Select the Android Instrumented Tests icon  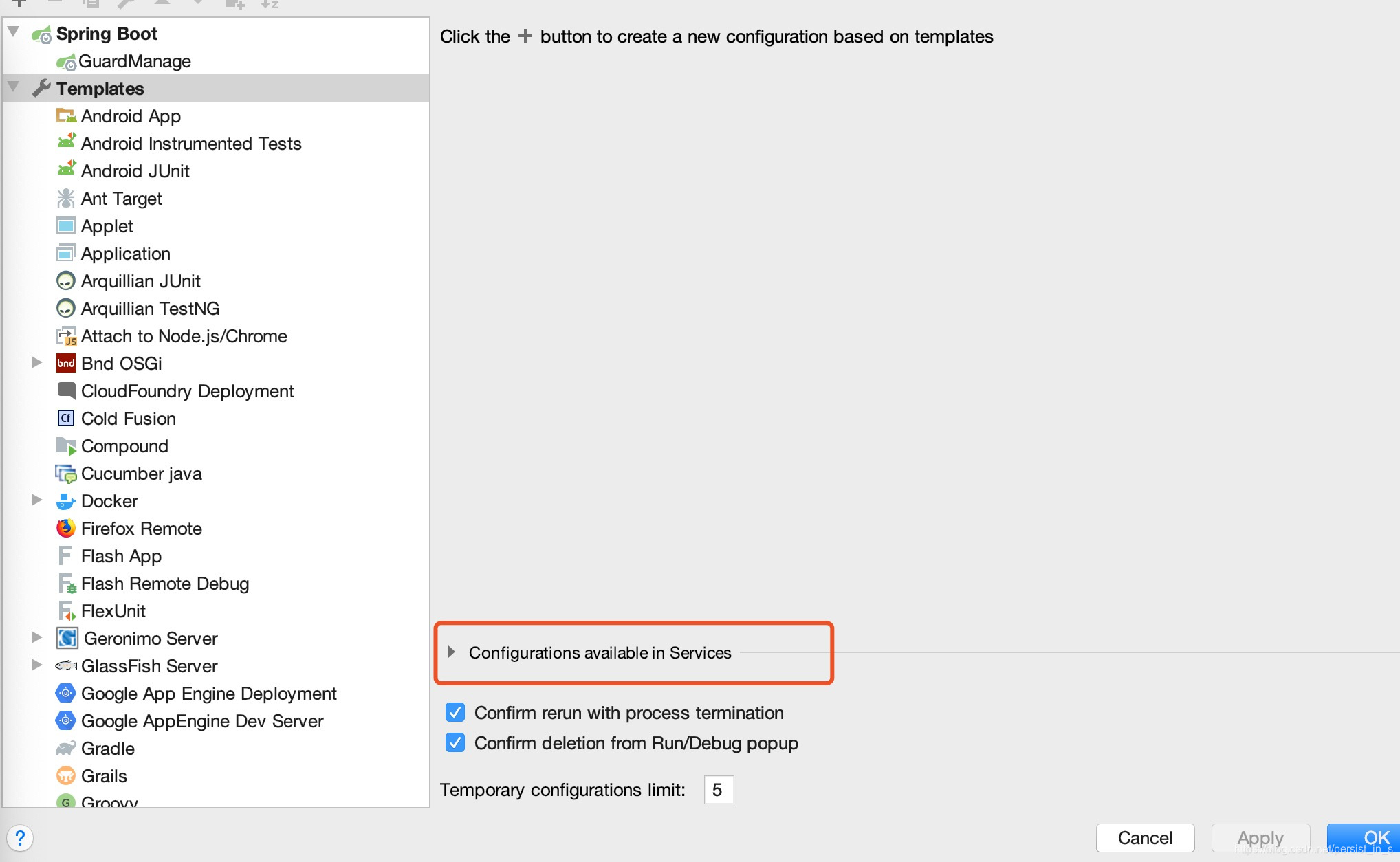tap(65, 143)
